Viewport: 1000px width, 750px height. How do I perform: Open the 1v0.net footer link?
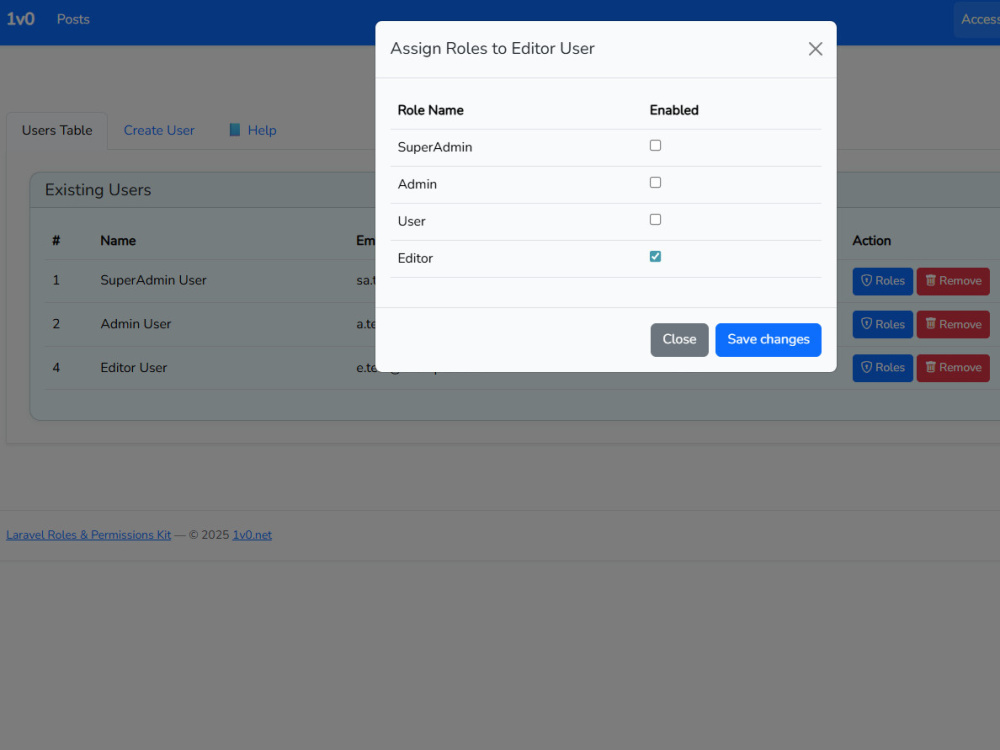[x=252, y=535]
